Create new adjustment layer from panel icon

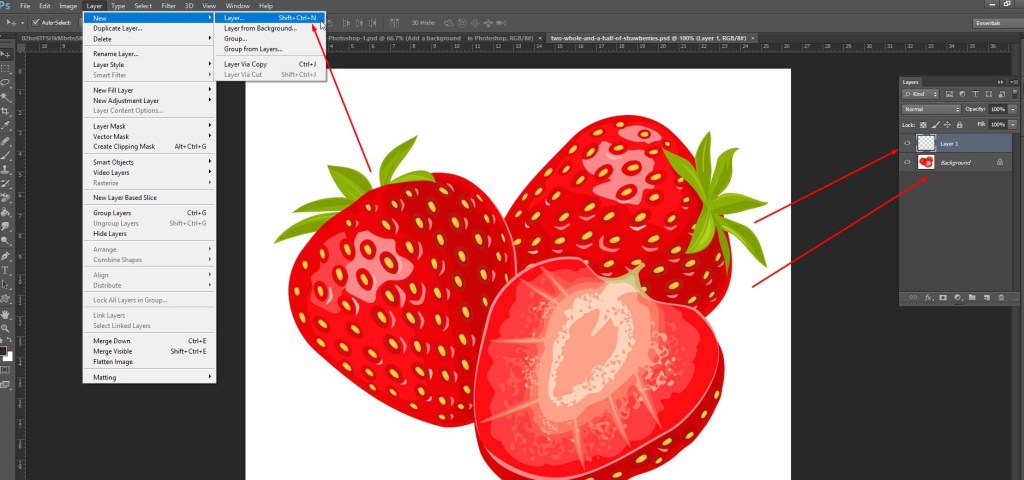coord(957,297)
